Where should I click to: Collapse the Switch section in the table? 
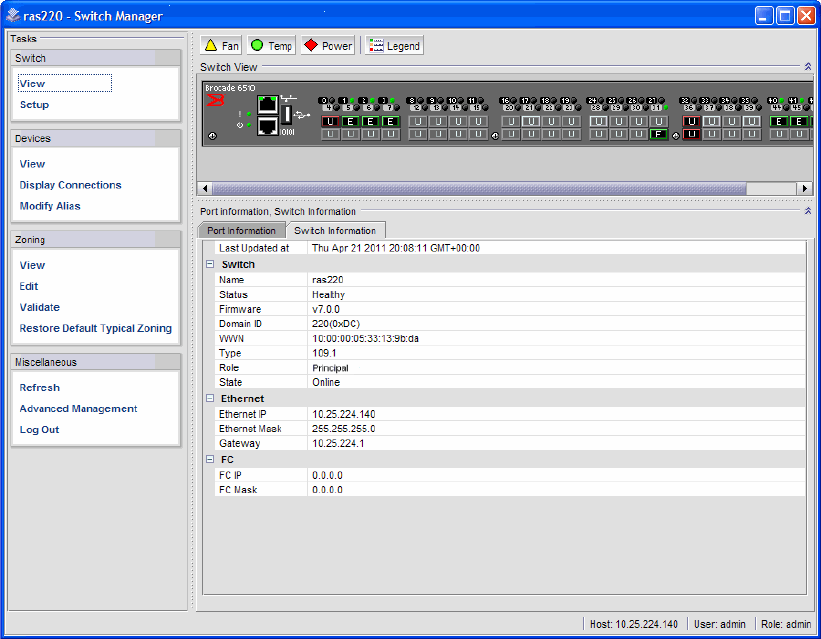[210, 265]
